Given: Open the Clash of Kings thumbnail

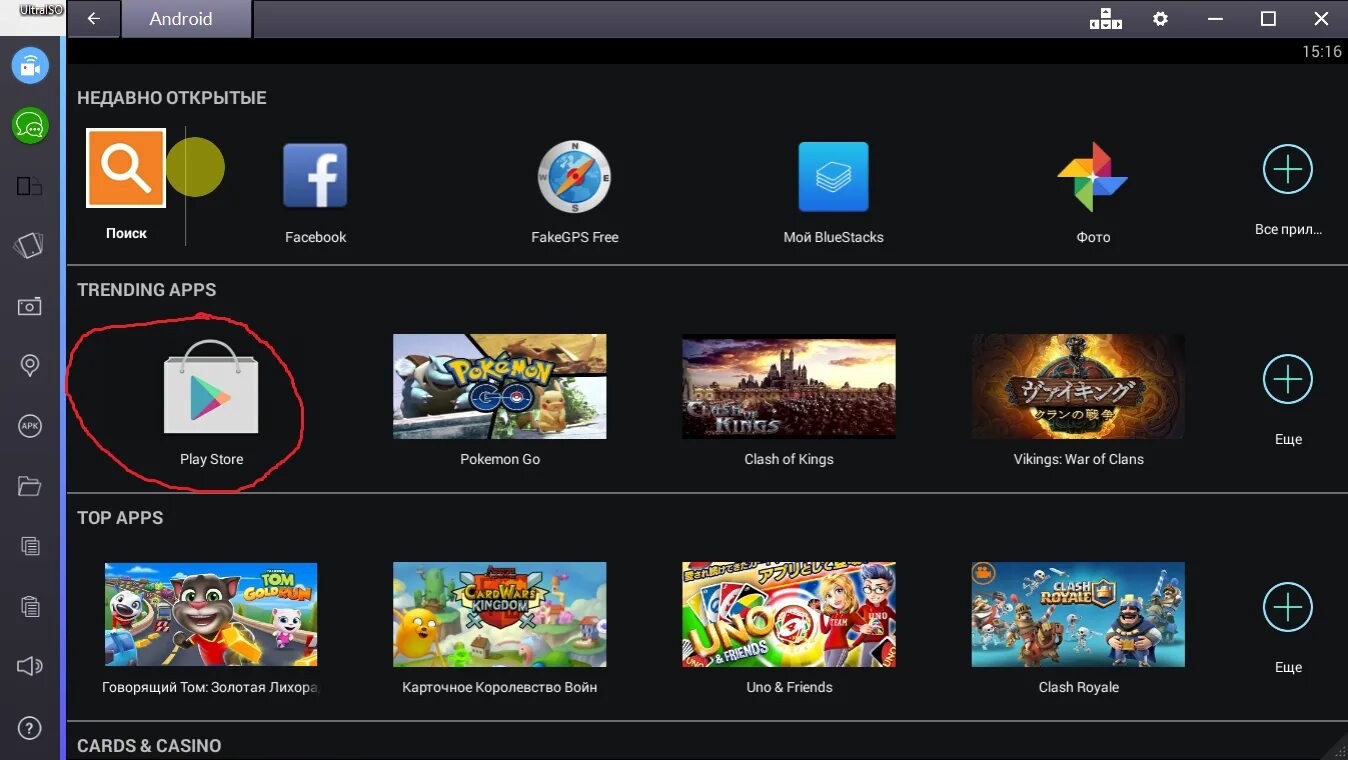Looking at the screenshot, I should coord(789,386).
